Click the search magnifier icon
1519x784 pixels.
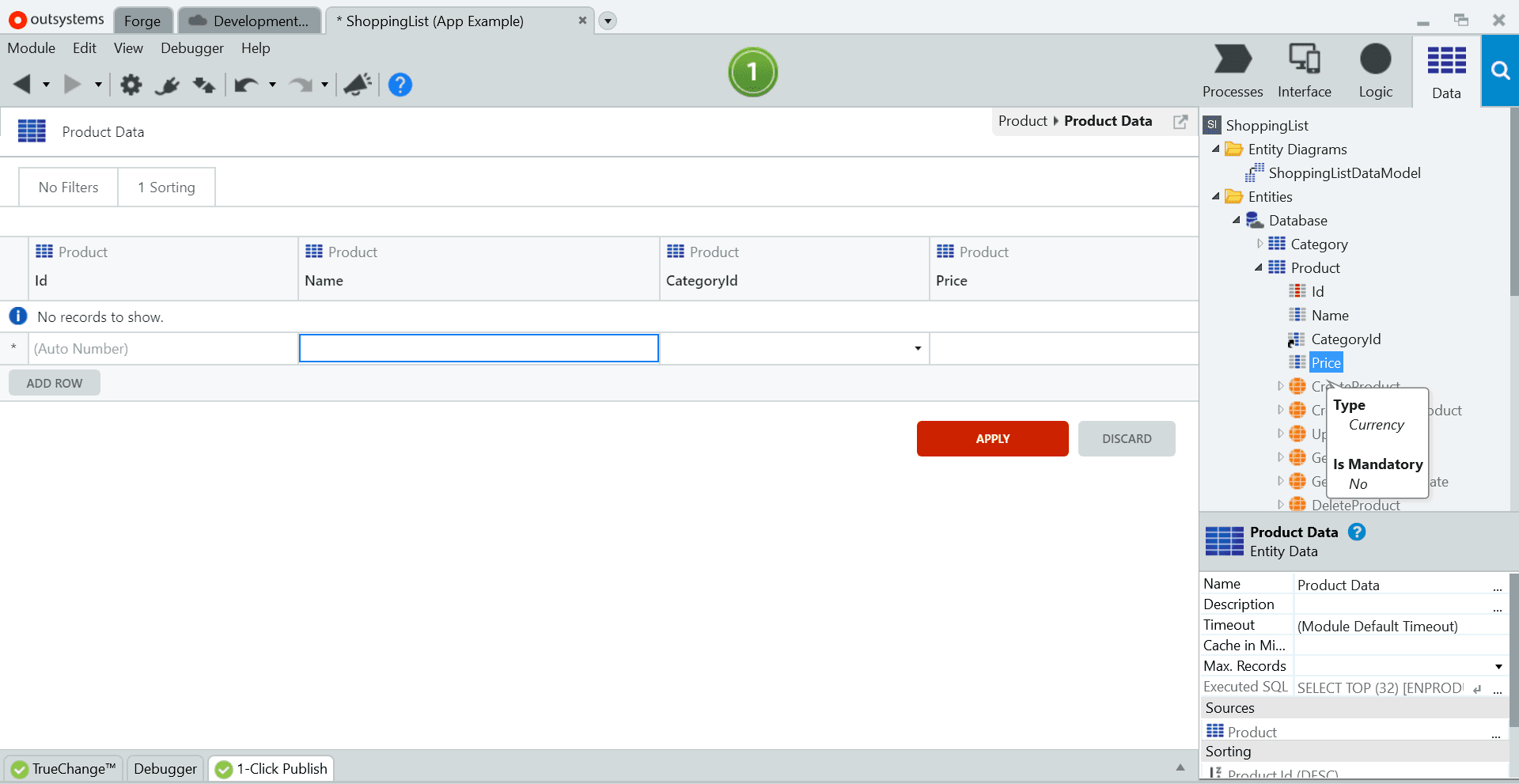(1500, 70)
